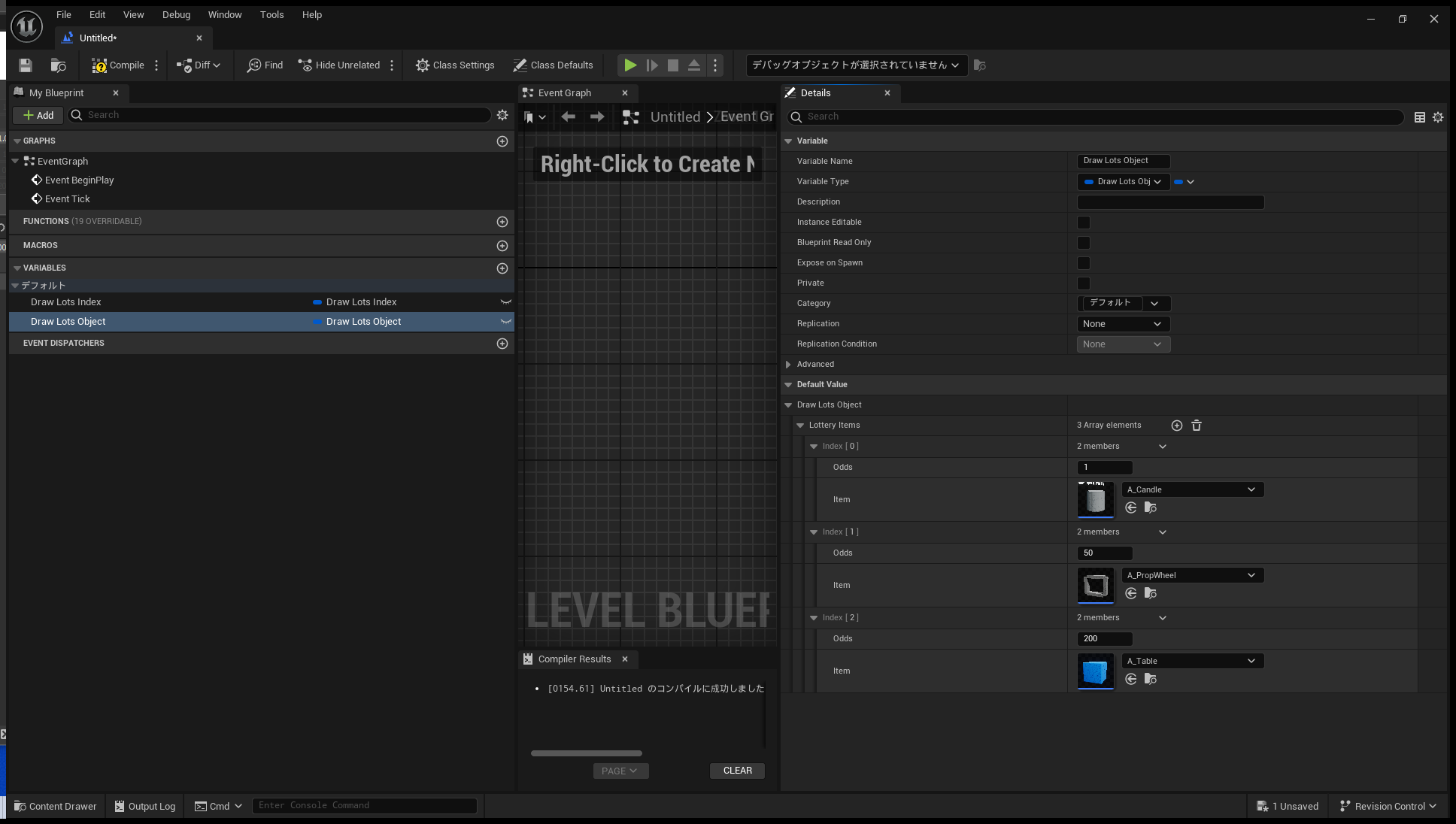The image size is (1456, 824).
Task: Open the Output Log
Action: (x=144, y=807)
